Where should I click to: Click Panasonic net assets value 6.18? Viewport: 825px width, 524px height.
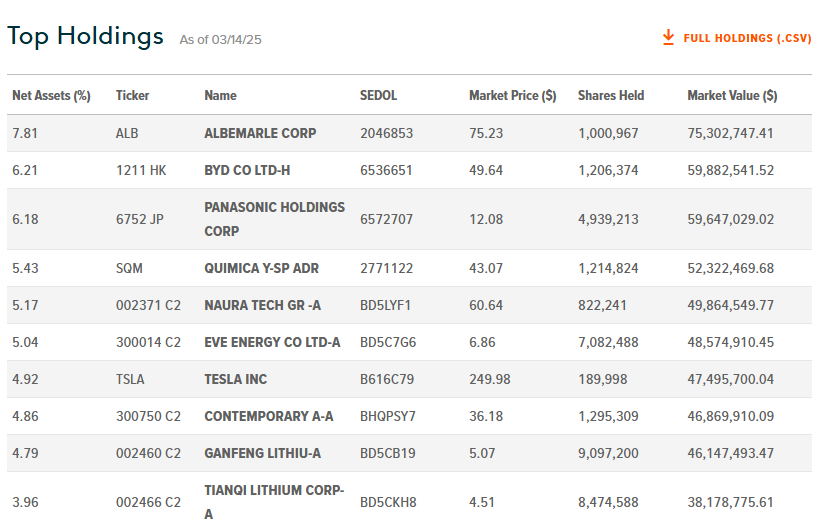[x=25, y=219]
